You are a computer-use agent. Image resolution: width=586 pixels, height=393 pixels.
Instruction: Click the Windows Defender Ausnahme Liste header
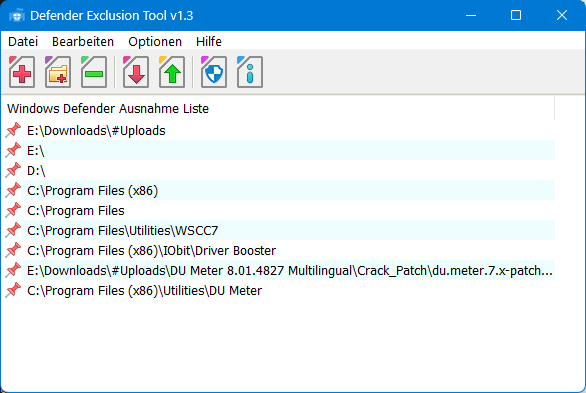[x=278, y=108]
